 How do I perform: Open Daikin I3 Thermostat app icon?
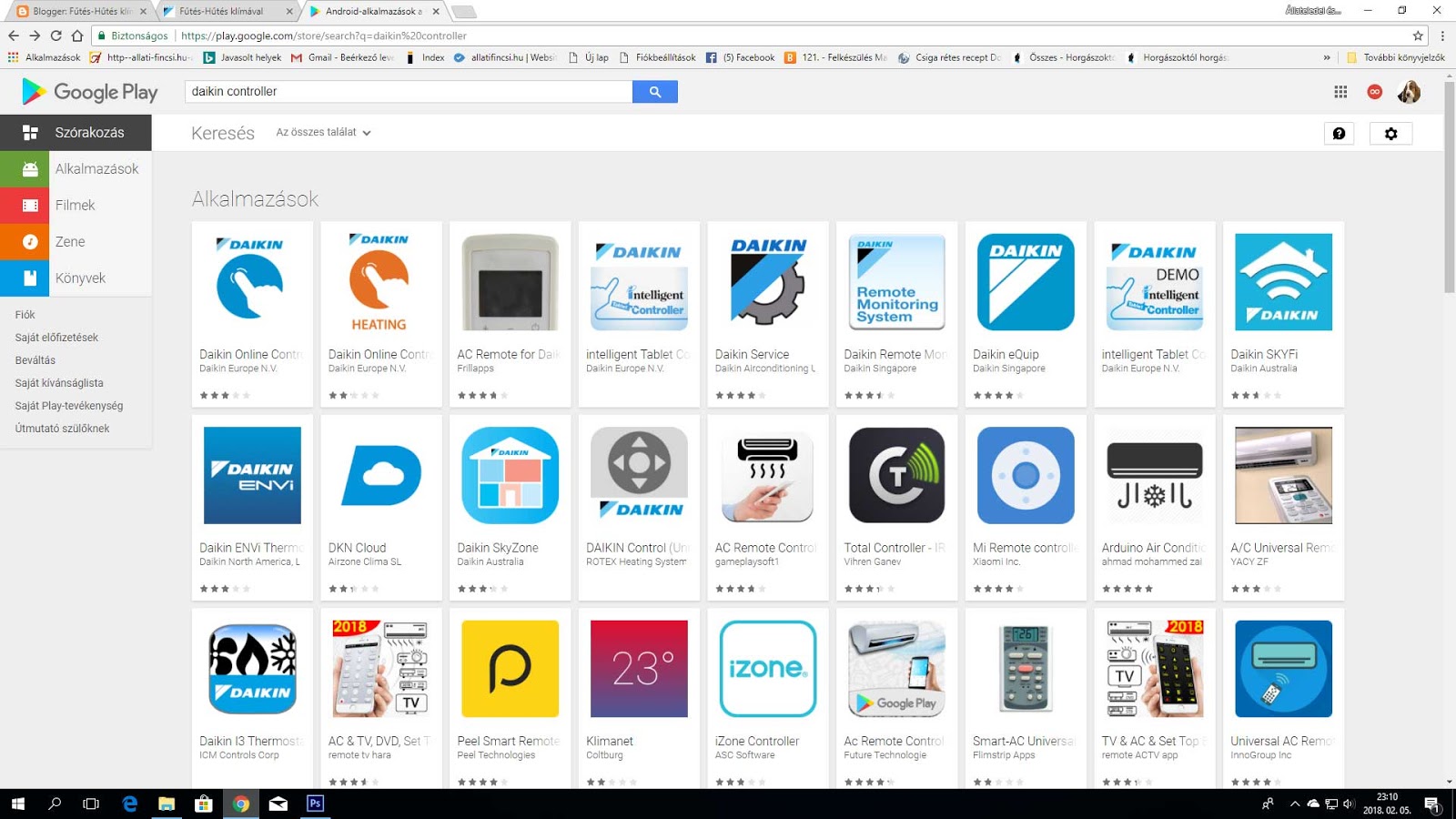pos(252,669)
